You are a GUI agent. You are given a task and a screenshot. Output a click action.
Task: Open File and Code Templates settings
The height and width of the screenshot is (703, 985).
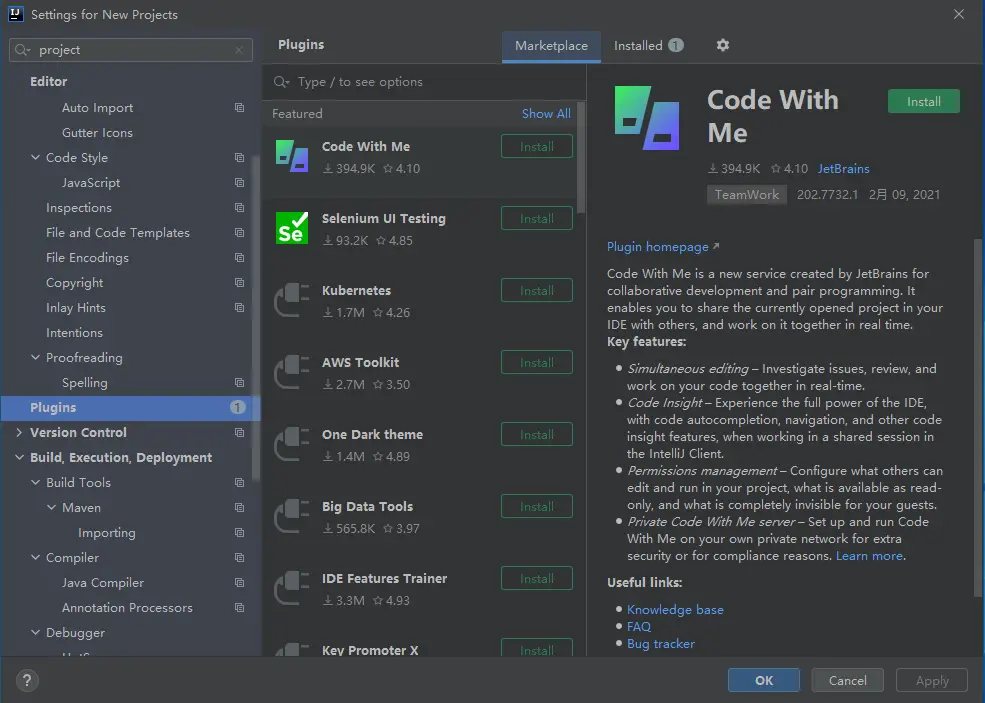click(117, 232)
